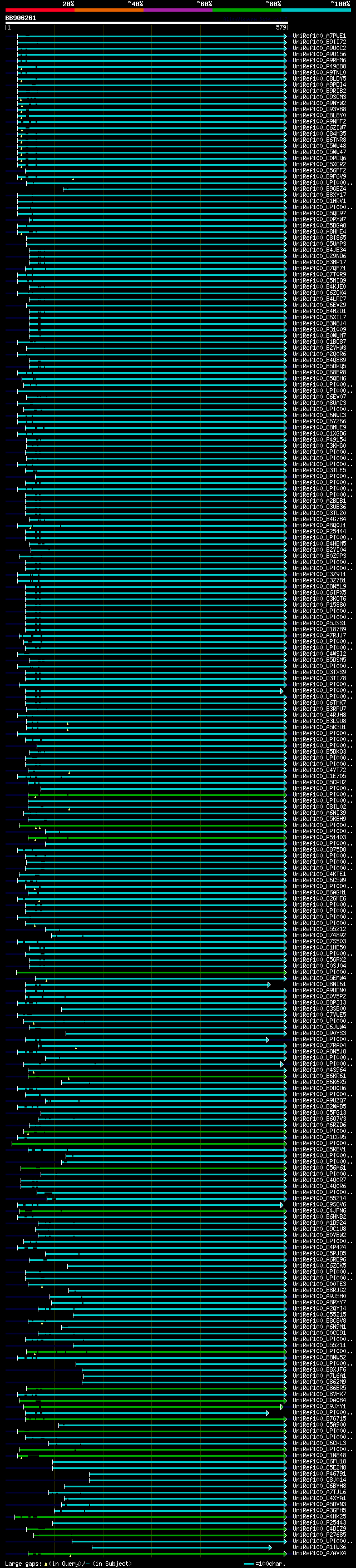356x1568 pixels.
Task: Open hit UniRef100_A9U0C2
Action: tap(319, 48)
